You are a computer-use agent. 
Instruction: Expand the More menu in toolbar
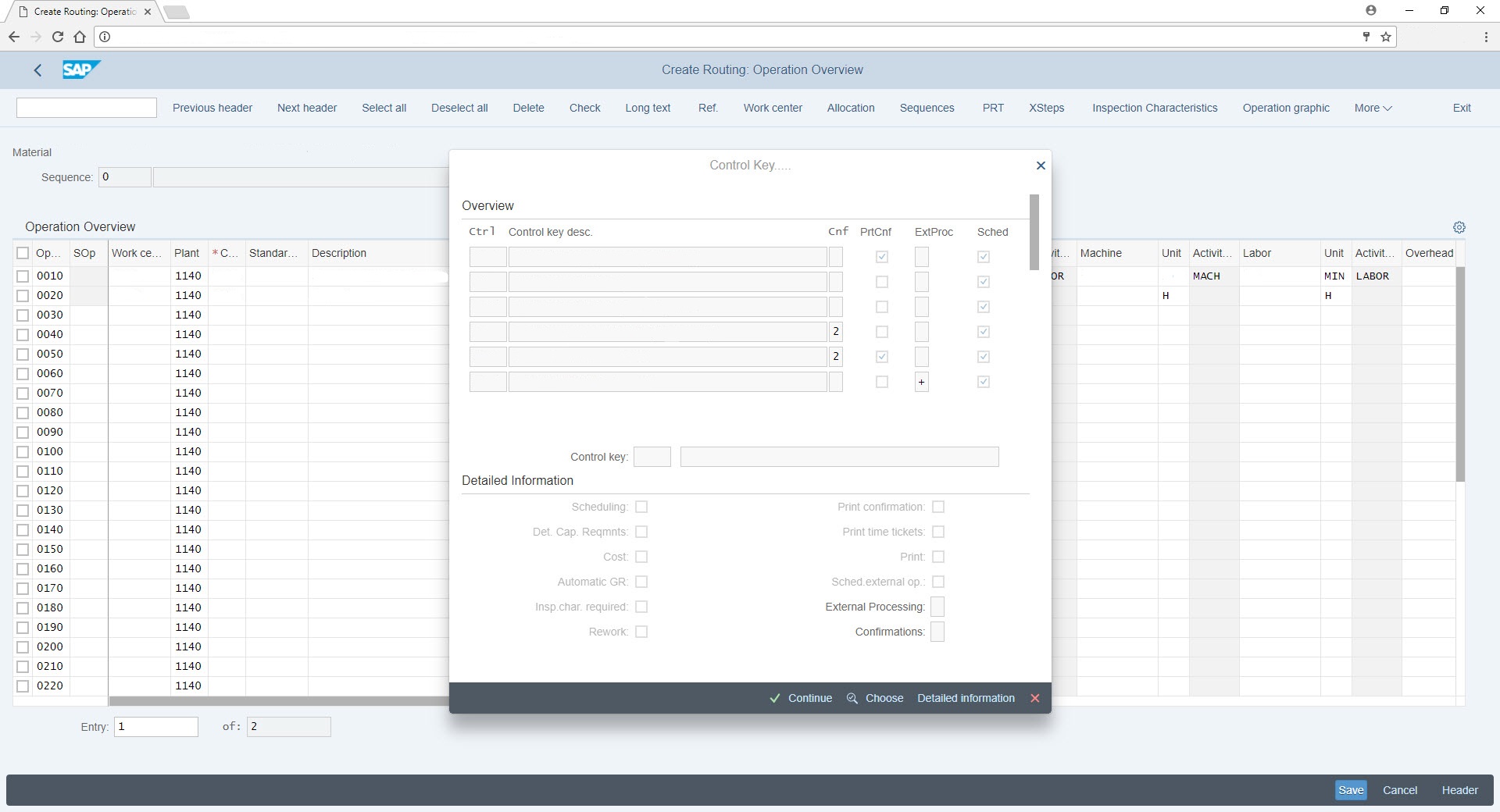[x=1373, y=108]
